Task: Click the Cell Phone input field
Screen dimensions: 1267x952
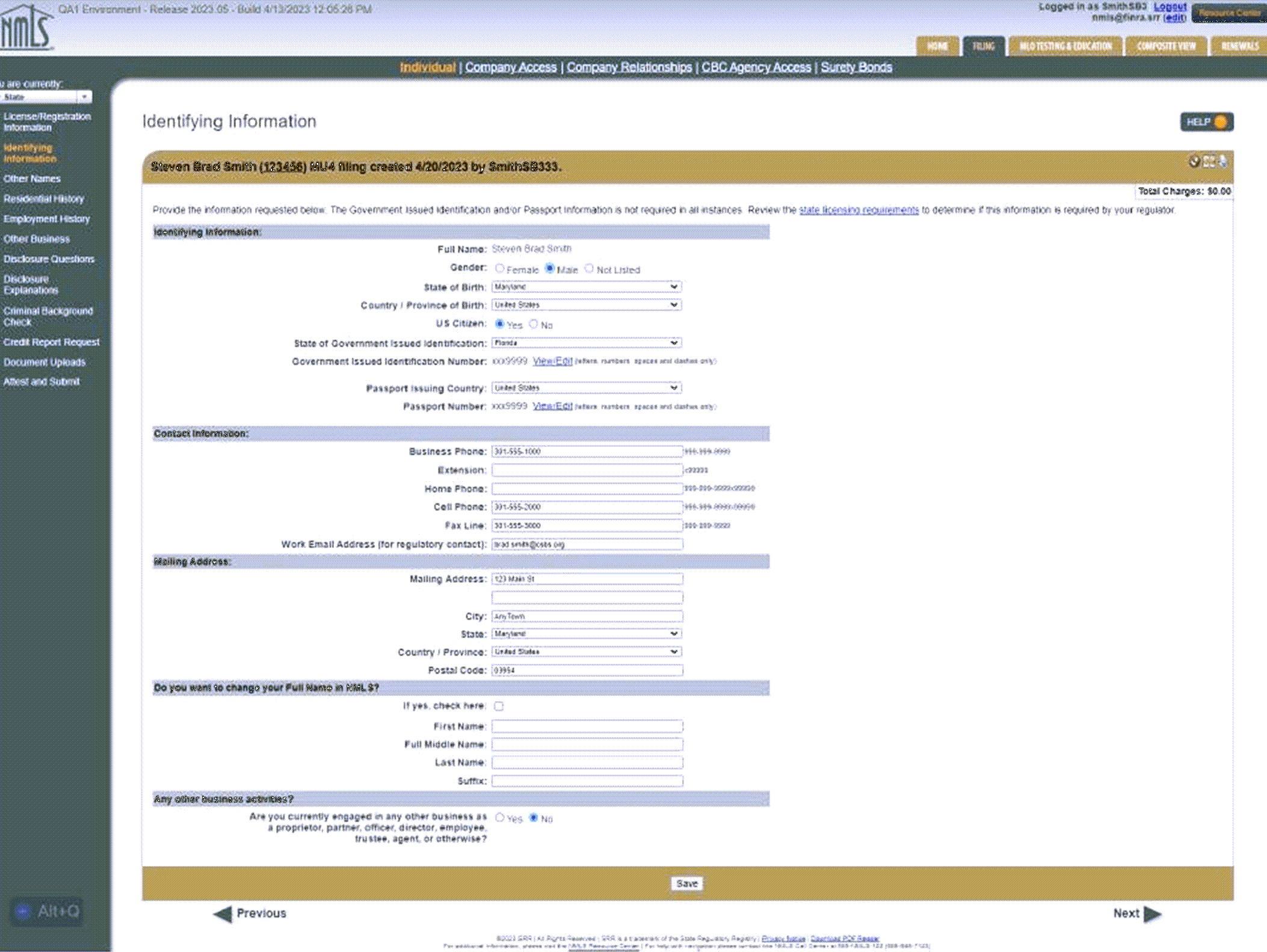Action: click(x=587, y=506)
